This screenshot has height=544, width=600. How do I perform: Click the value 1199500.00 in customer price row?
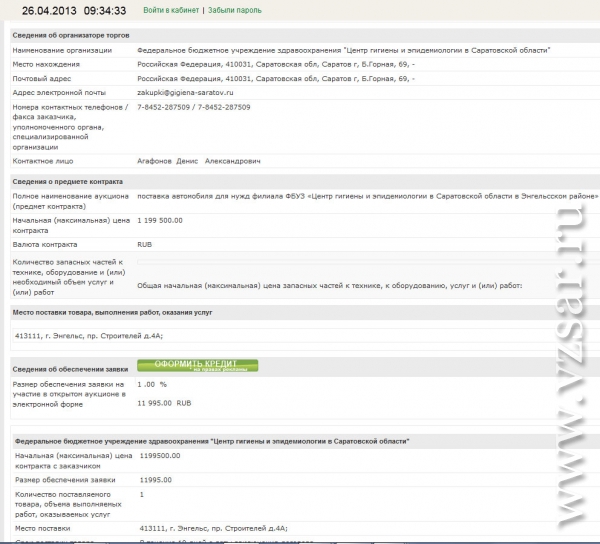point(160,456)
